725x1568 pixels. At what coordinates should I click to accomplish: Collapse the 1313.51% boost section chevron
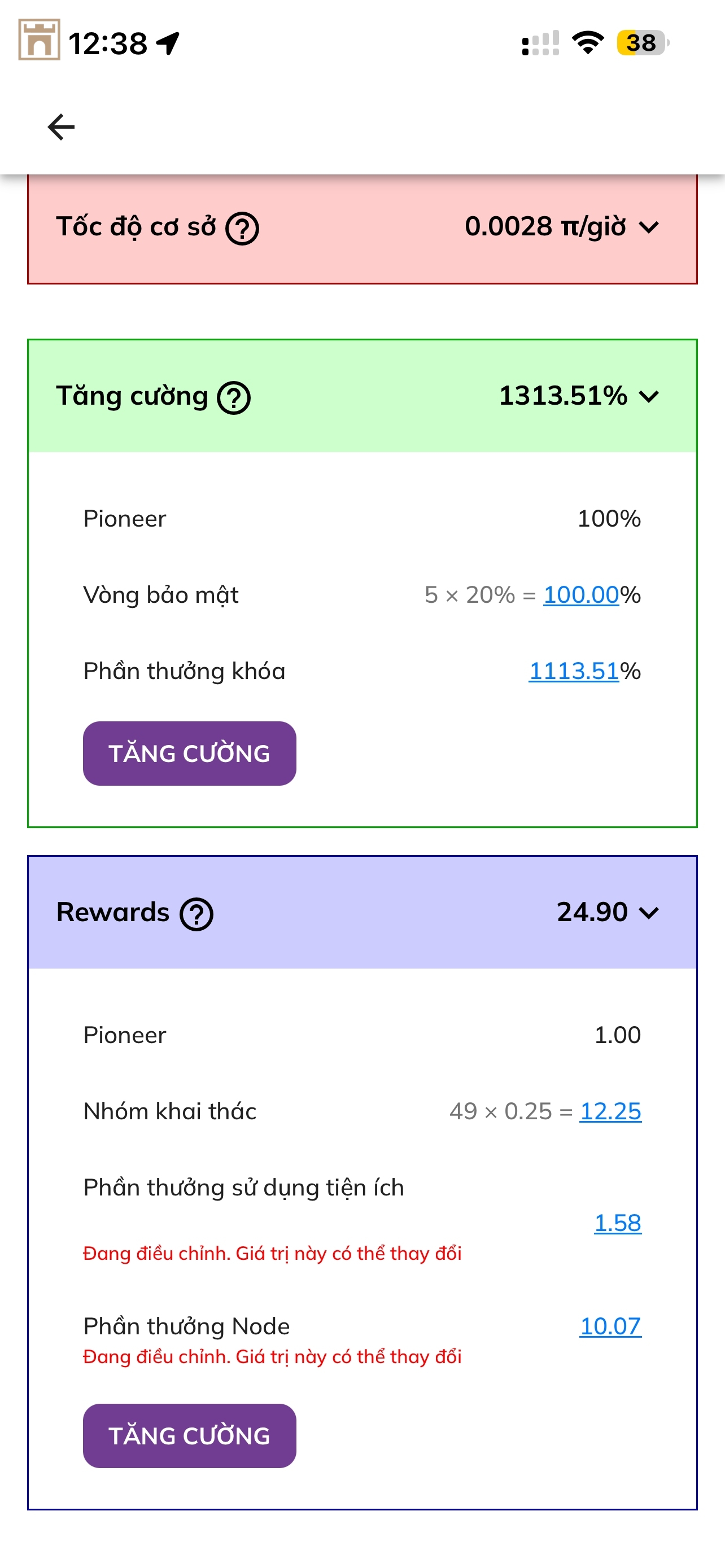[x=649, y=397]
